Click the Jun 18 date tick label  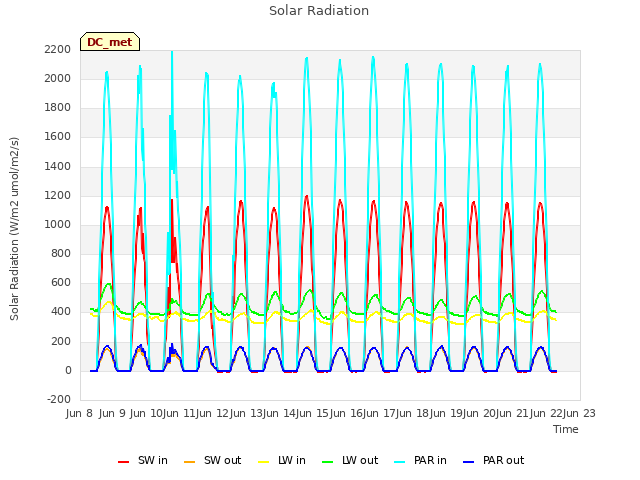tap(411, 413)
